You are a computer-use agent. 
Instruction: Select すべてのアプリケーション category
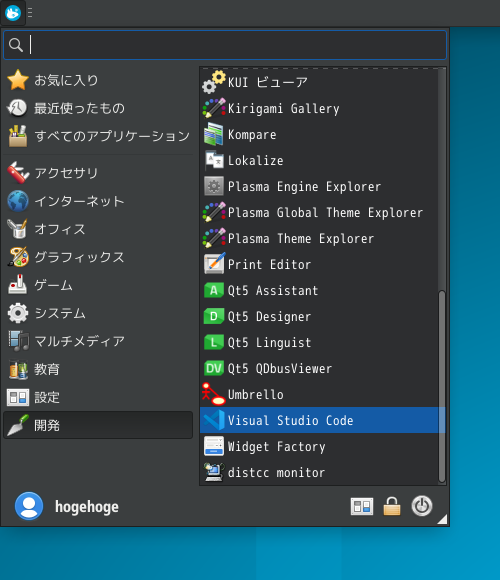pos(98,136)
